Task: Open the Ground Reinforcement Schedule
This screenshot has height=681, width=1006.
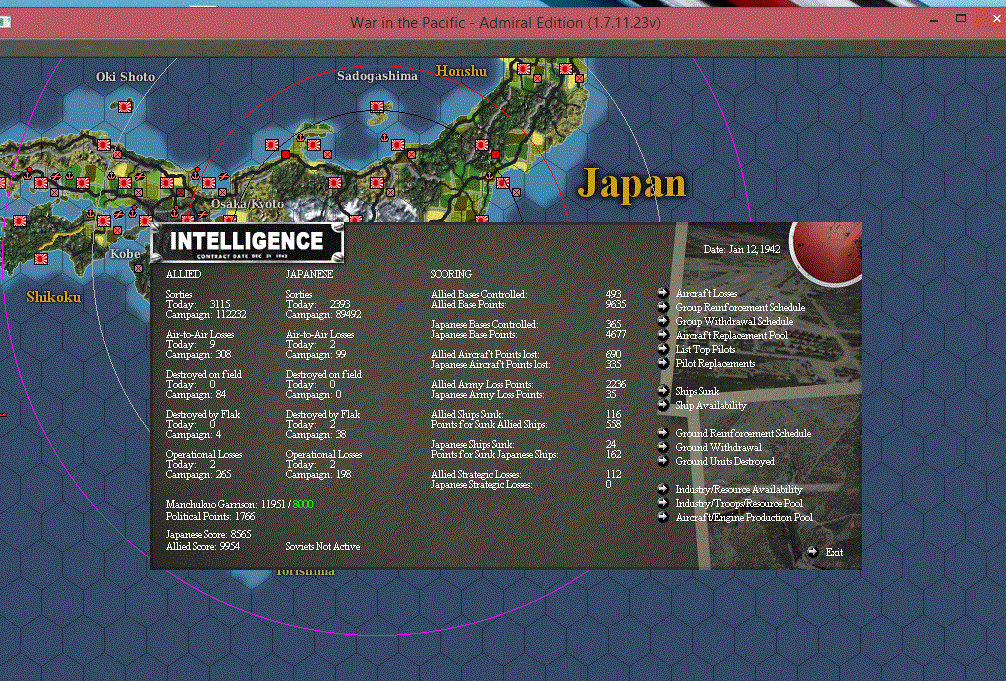Action: pos(744,434)
